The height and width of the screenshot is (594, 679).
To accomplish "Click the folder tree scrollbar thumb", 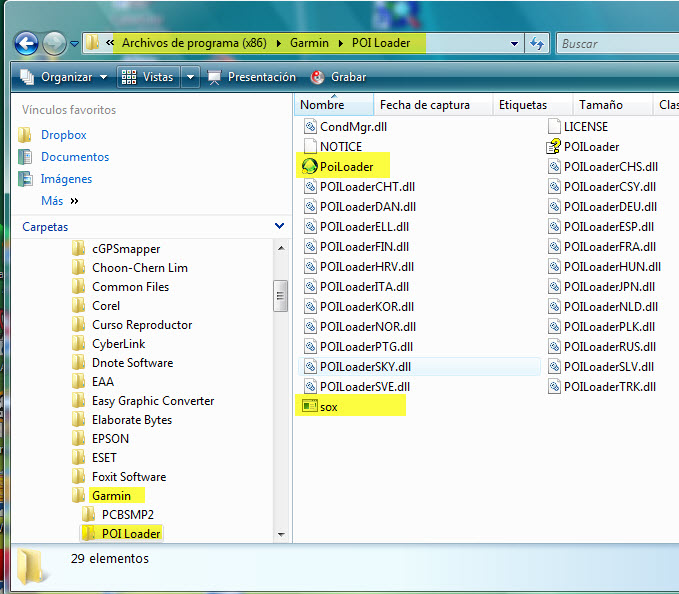I will click(x=280, y=296).
